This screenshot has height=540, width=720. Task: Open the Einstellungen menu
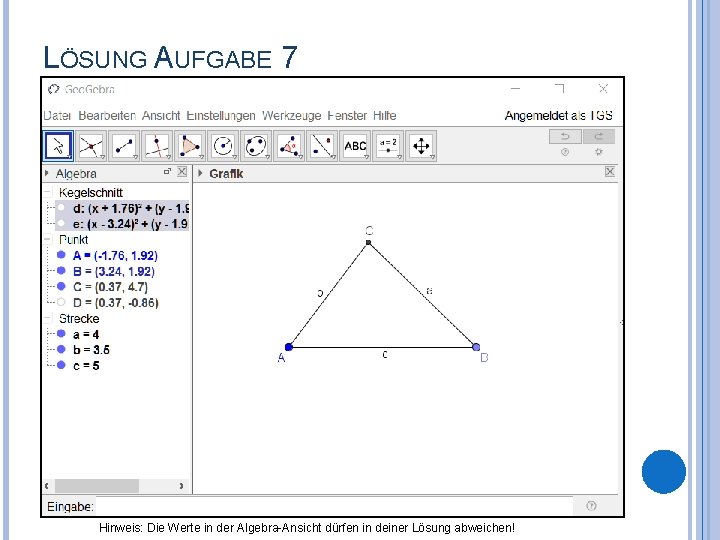click(221, 116)
